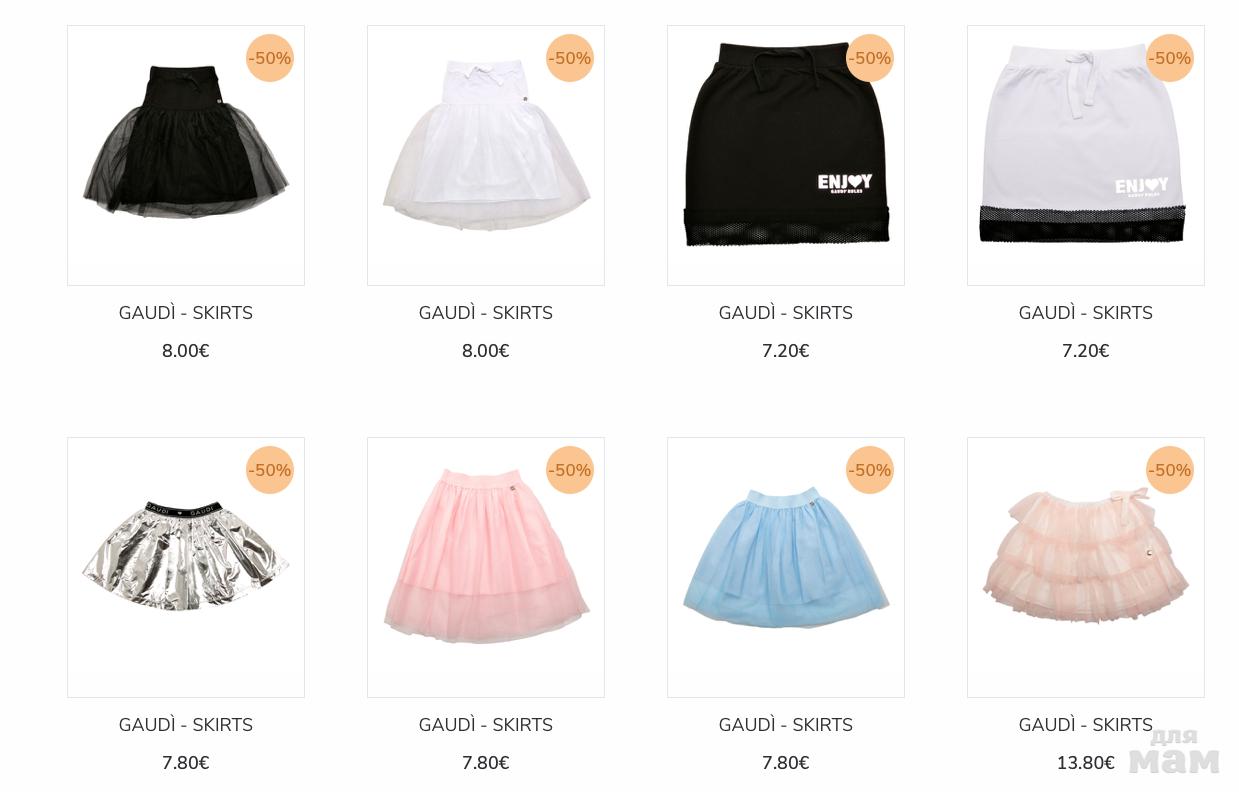Click the -50% badge on white ENJOY skirt

1170,58
